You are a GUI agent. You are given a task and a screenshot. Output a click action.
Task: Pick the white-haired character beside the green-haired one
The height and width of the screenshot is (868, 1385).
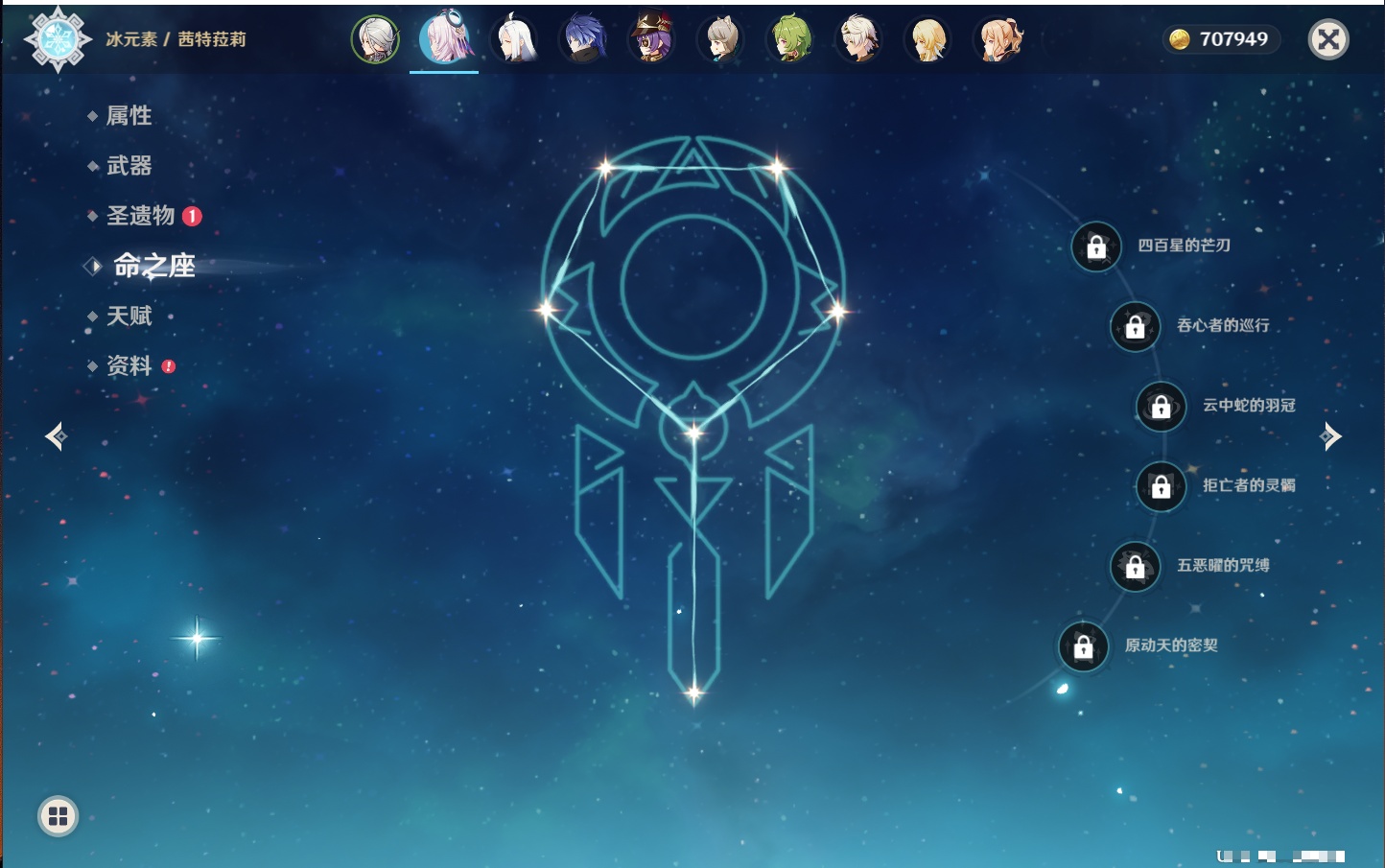click(x=859, y=39)
